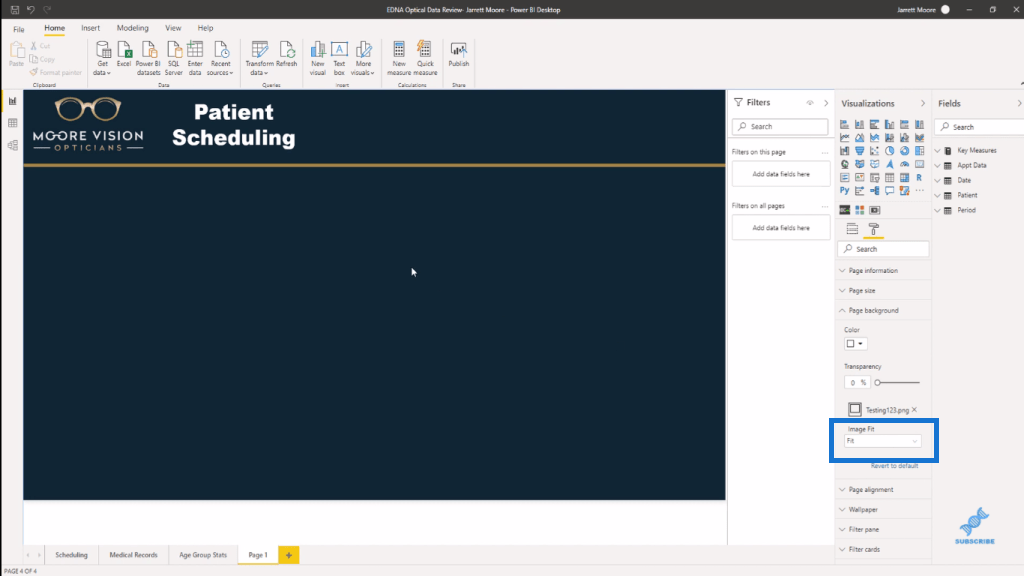Connect to SQL Server
The image size is (1024, 576).
click(174, 58)
